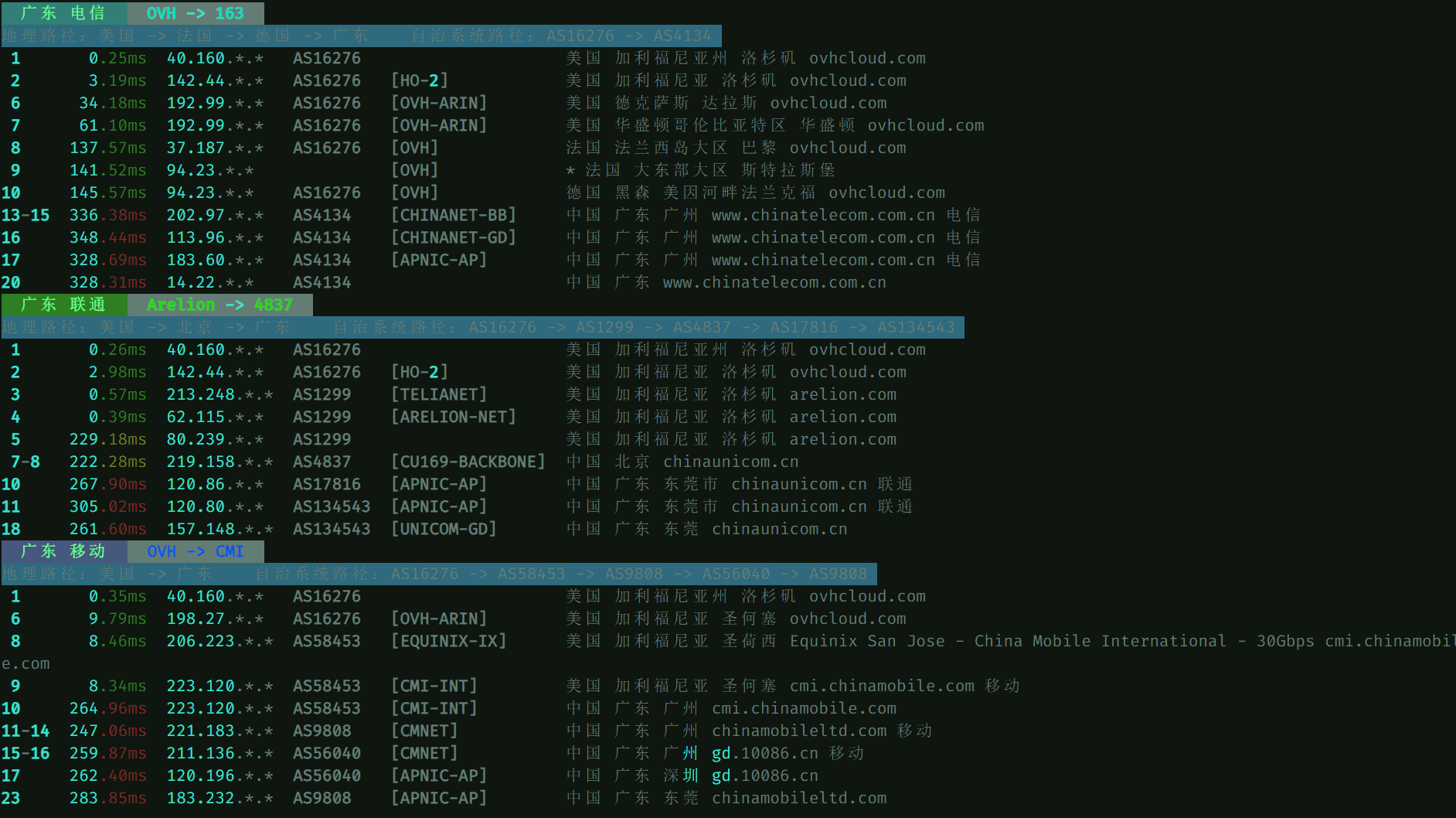Open chinamobileltd.com on the 东莞 hop line
The image size is (1456, 818).
[798, 798]
